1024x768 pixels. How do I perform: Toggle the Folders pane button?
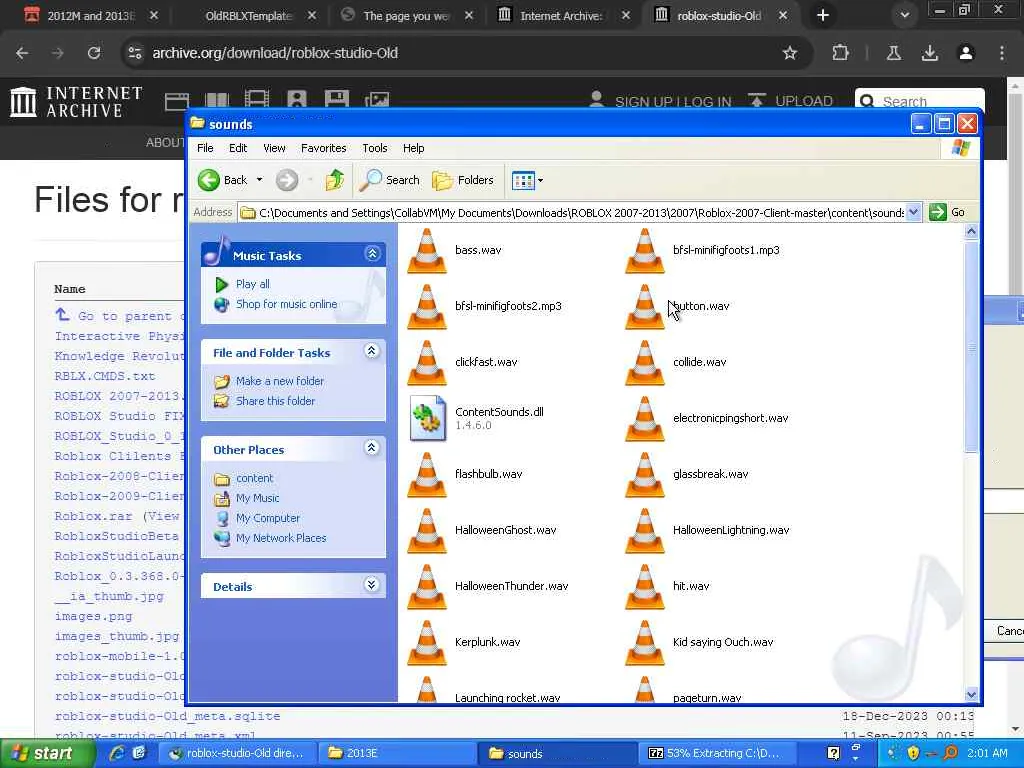[463, 180]
